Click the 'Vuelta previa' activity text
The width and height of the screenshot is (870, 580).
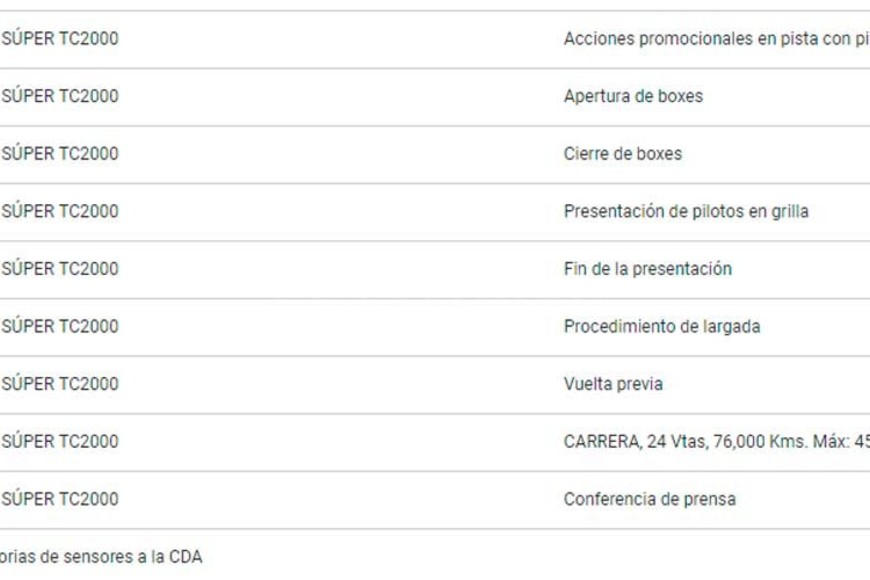pyautogui.click(x=612, y=384)
